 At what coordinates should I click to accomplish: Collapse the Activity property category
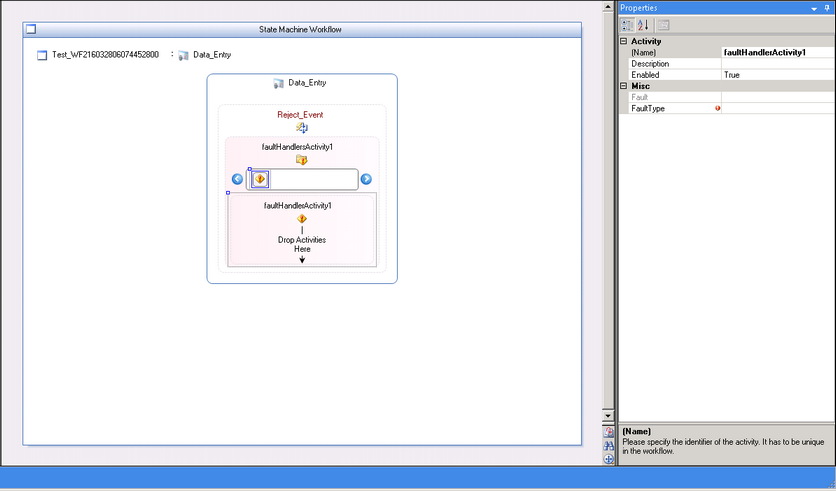pyautogui.click(x=623, y=41)
